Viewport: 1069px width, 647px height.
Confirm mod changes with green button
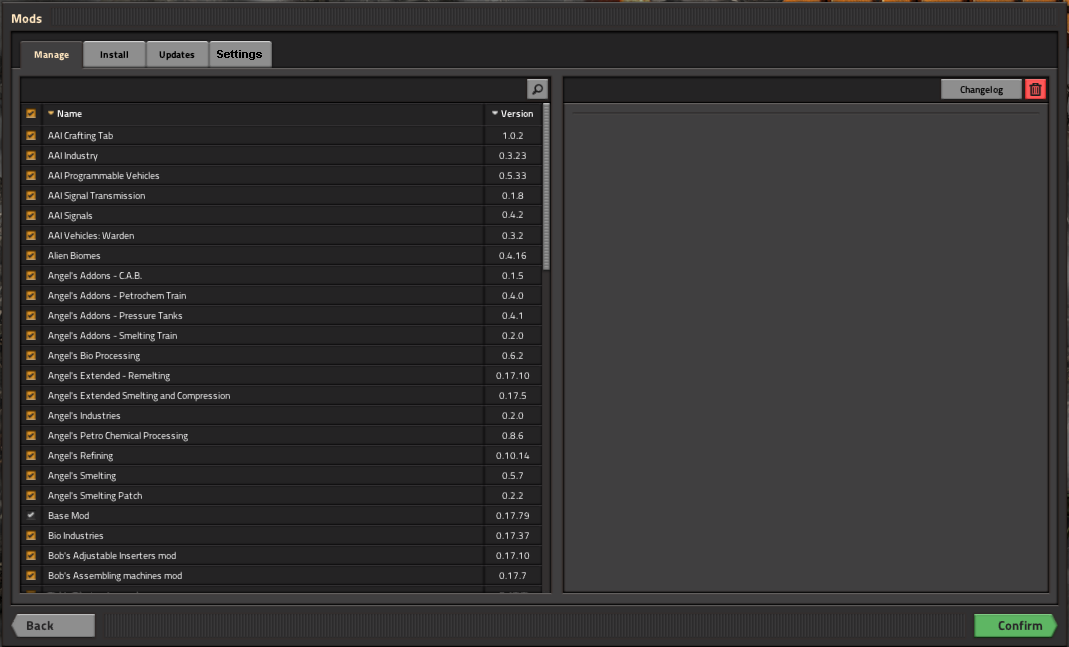point(1016,626)
